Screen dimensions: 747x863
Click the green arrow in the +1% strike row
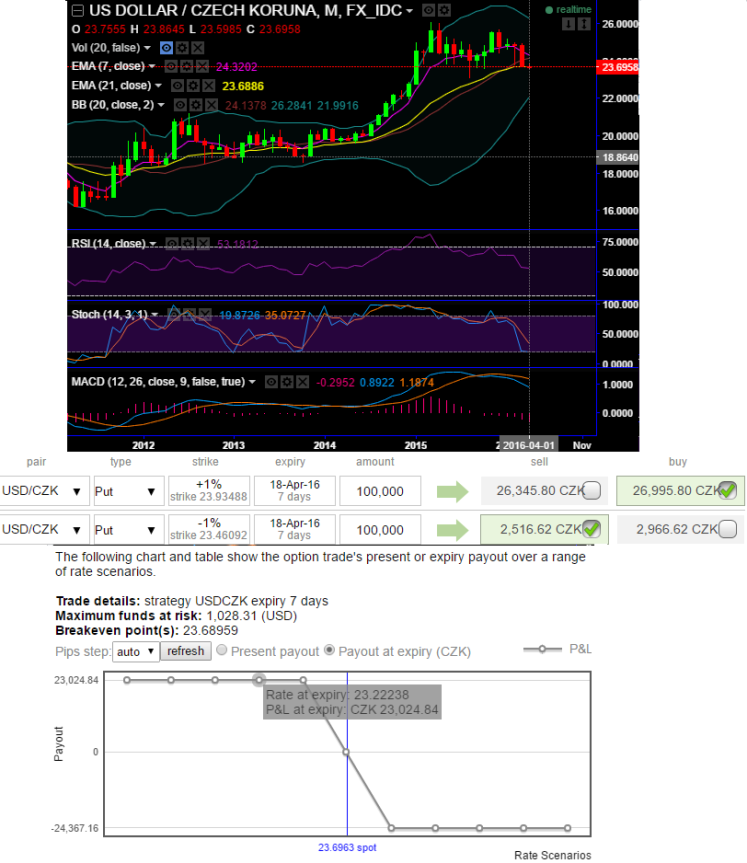[x=452, y=491]
